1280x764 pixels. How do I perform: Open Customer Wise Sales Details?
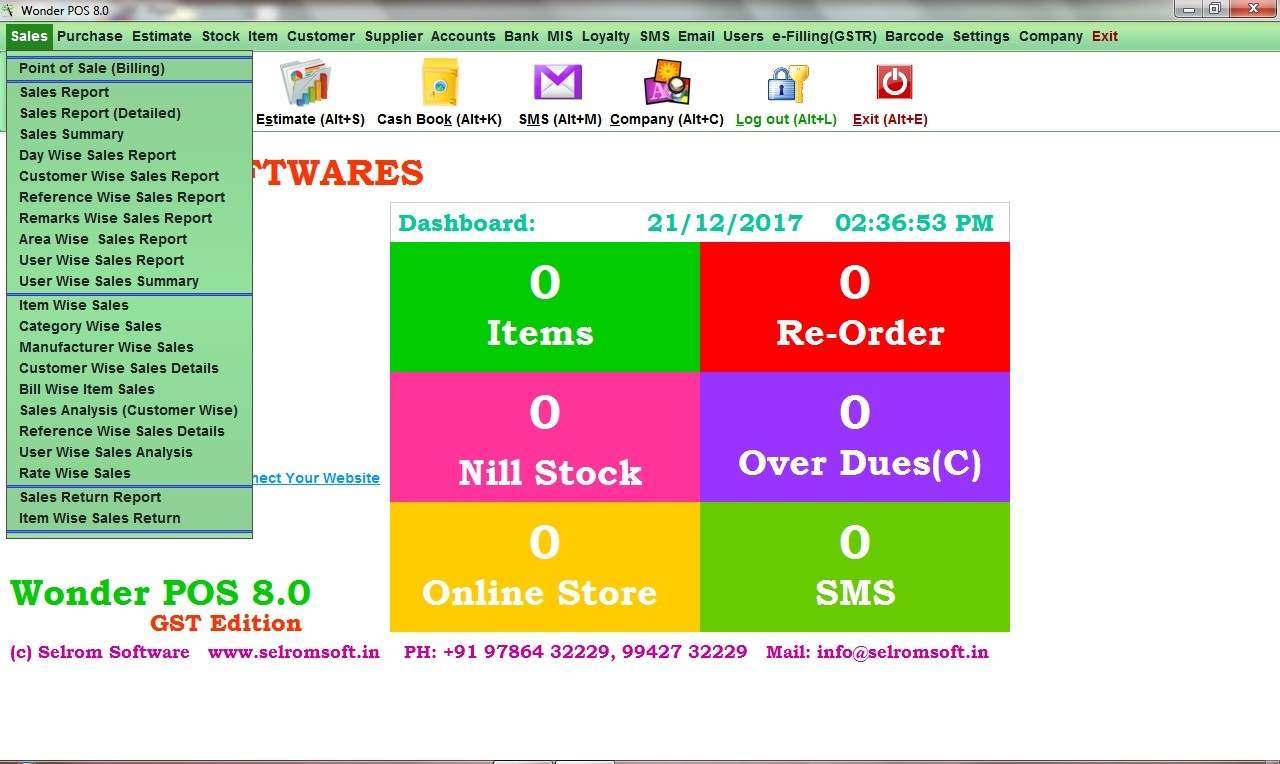130,368
